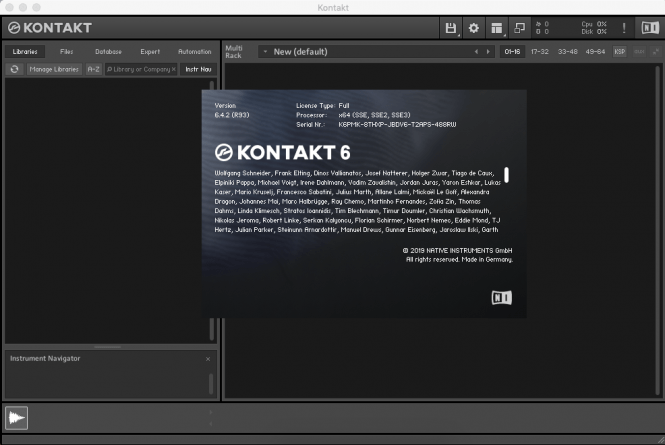
Task: Click the License Type: Full text
Action: tap(323, 106)
